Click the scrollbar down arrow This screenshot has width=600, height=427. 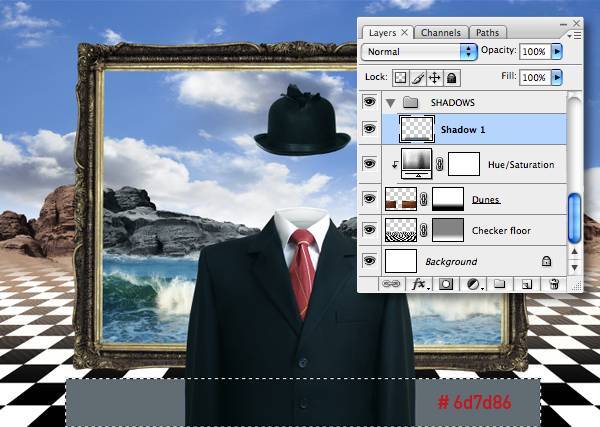(x=574, y=267)
